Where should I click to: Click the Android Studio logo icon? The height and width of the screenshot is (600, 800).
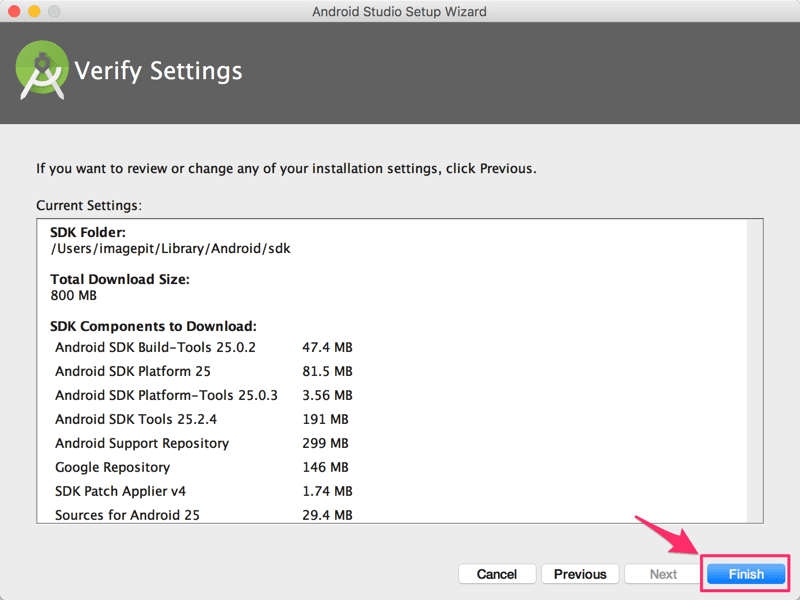(42, 70)
